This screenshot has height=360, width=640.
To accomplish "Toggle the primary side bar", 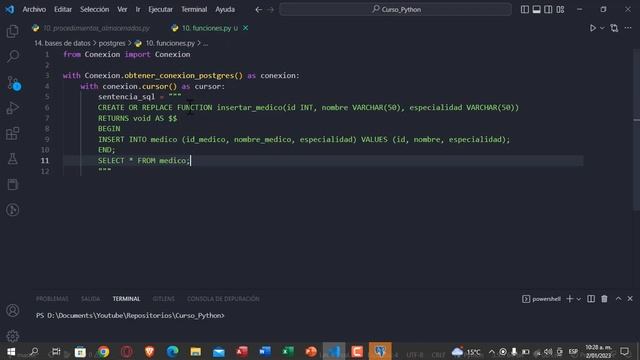I will (524, 9).
